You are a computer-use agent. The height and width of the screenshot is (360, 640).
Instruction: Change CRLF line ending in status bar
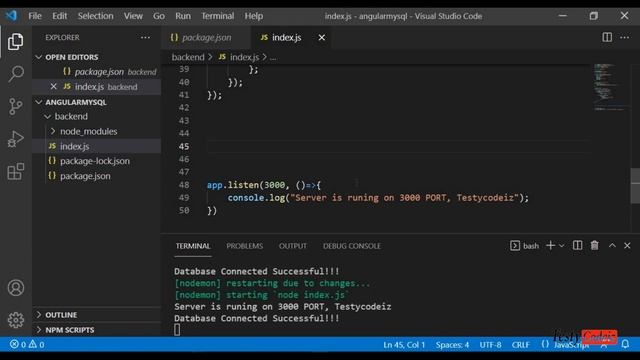(520, 345)
